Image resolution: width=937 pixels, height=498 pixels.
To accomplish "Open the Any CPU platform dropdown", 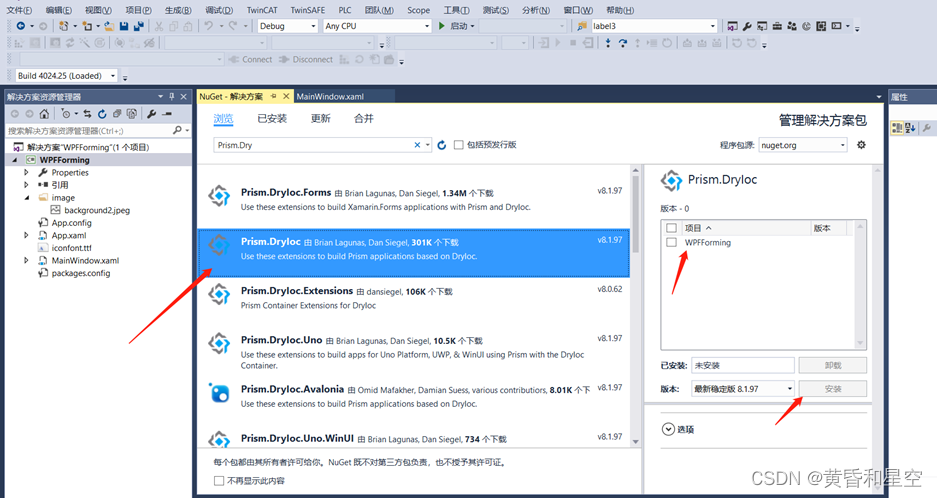I will pos(377,26).
